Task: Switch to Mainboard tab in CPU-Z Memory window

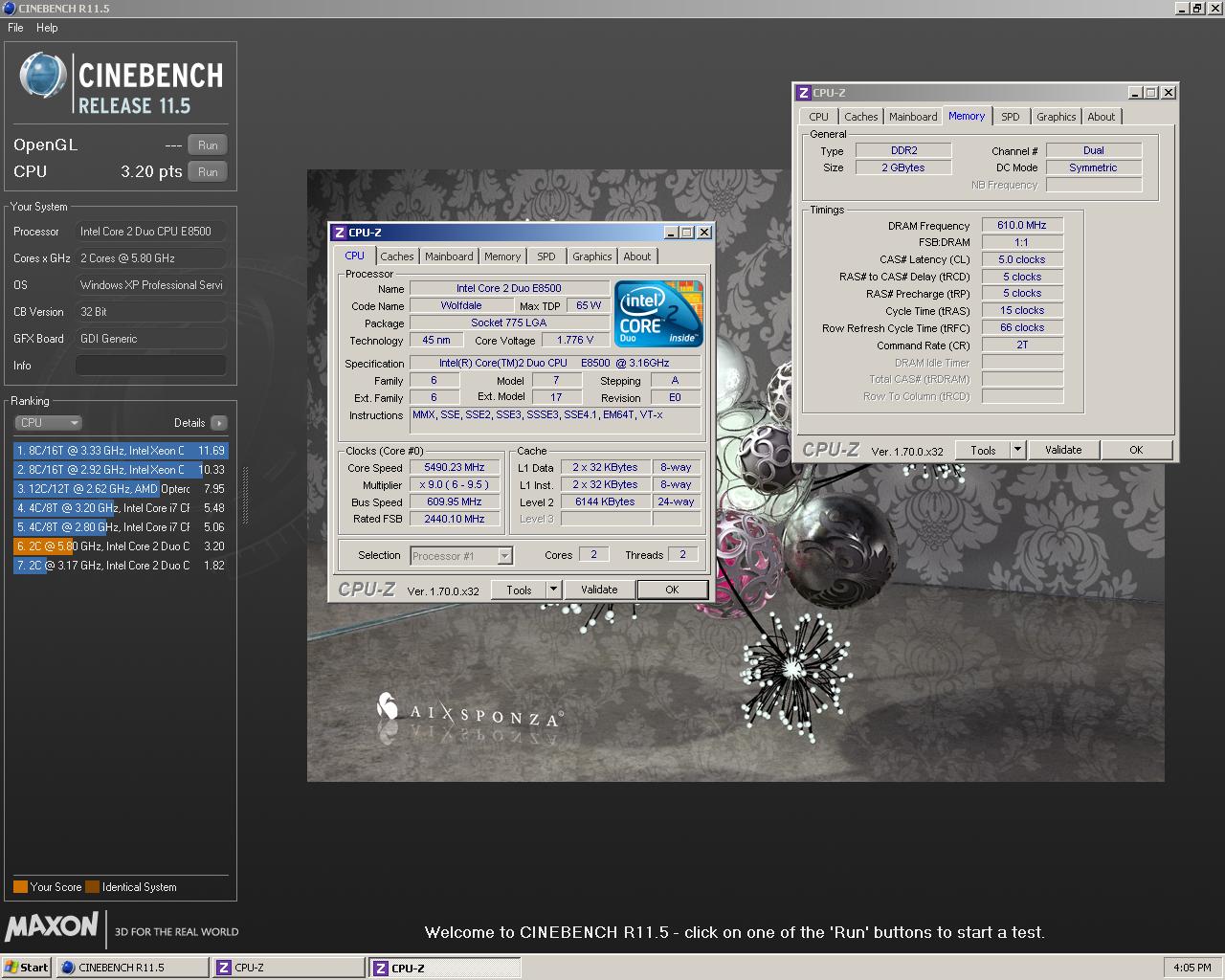Action: [x=913, y=117]
